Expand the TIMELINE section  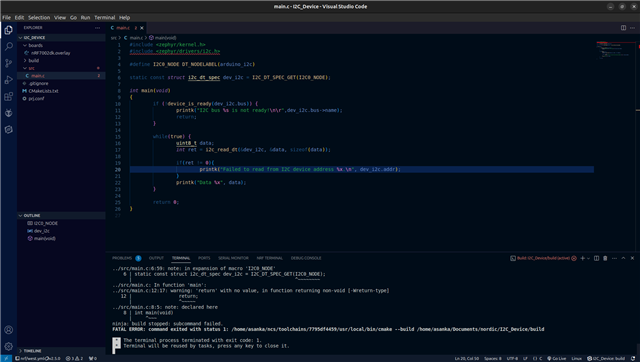(61, 351)
